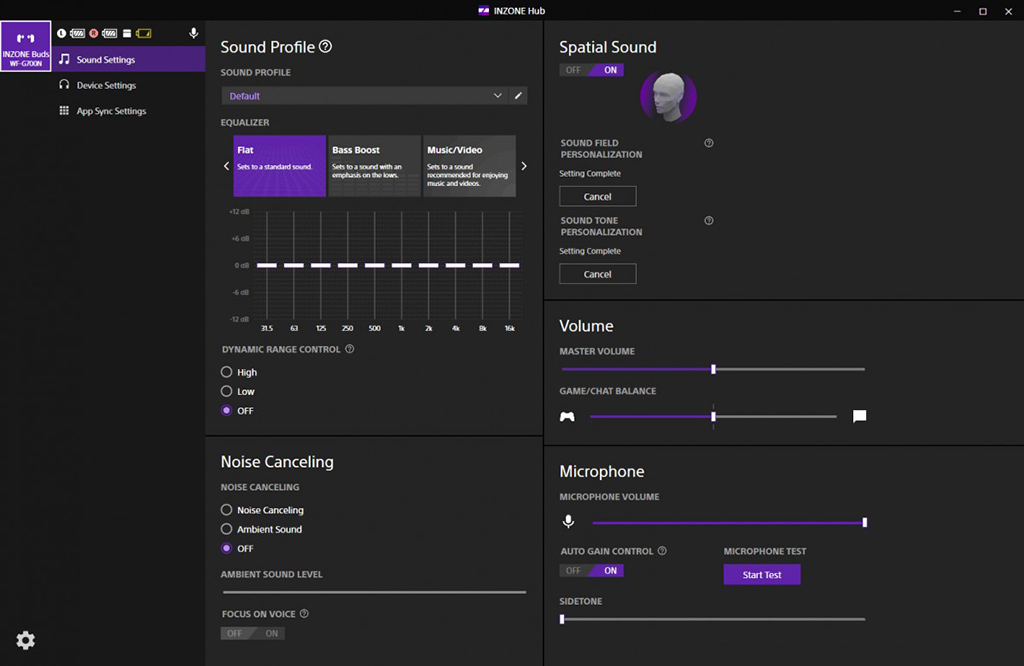Toggle the Spatial Sound OFF/ON switch
Screen dimensions: 1024x666
coord(592,70)
